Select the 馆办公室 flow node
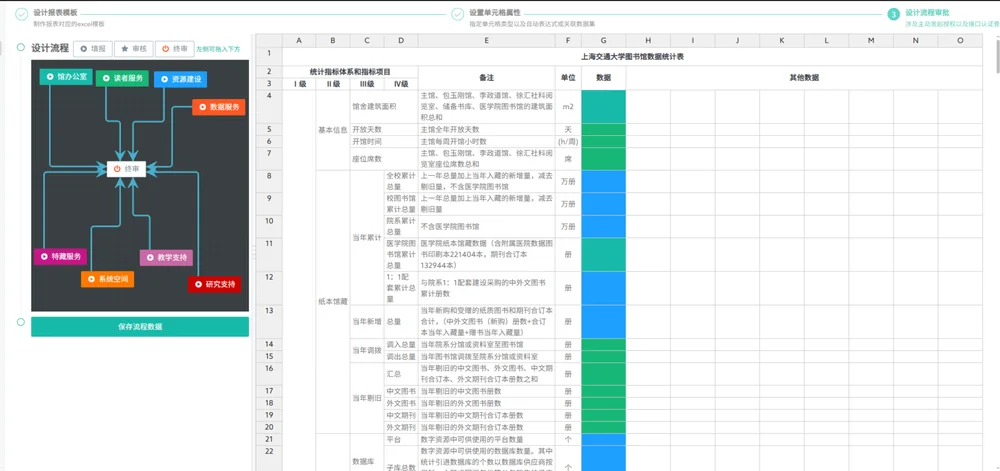The image size is (1000, 471). 66,76
